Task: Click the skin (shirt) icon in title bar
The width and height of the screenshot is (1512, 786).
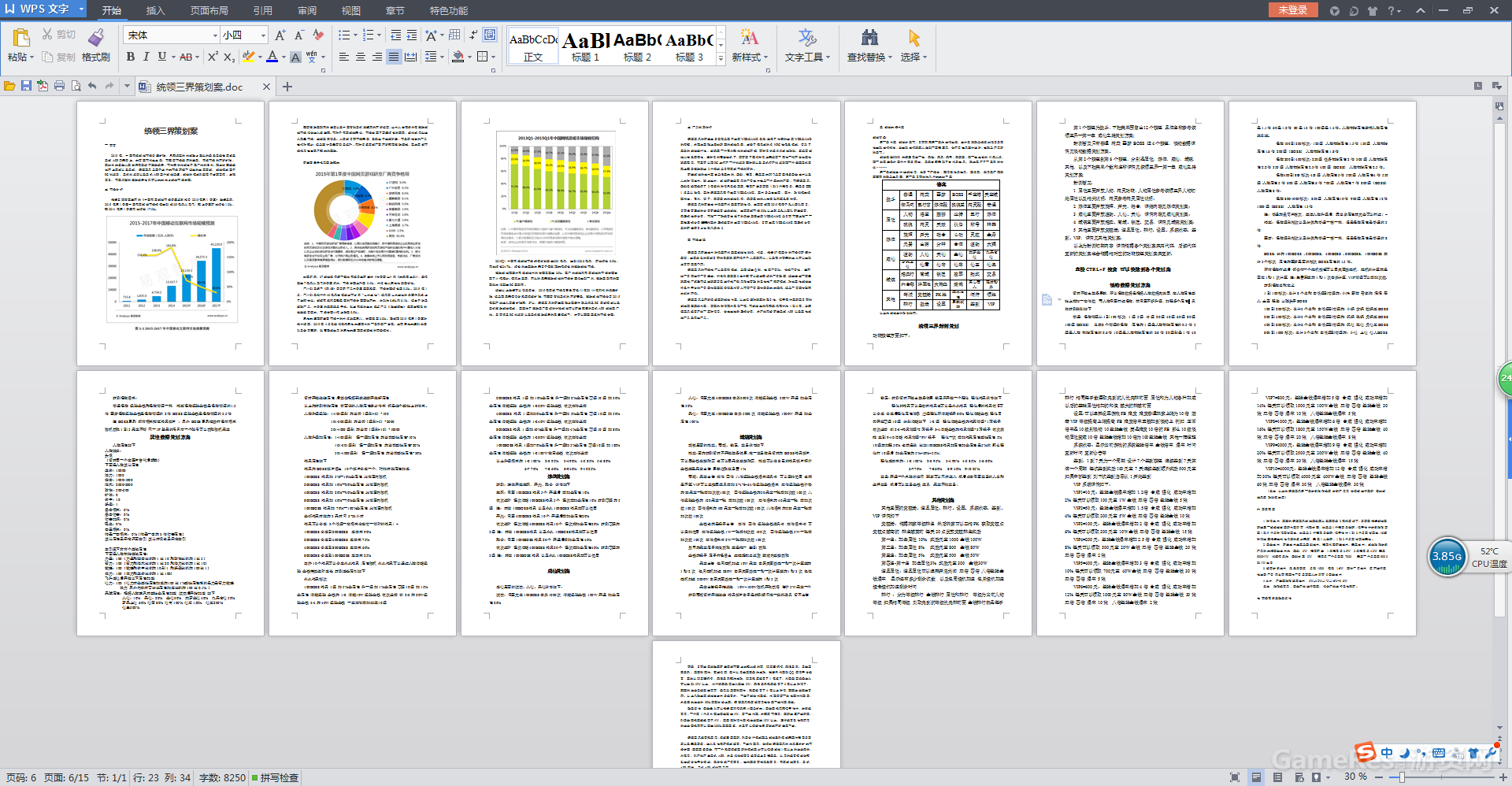Action: (x=1373, y=10)
